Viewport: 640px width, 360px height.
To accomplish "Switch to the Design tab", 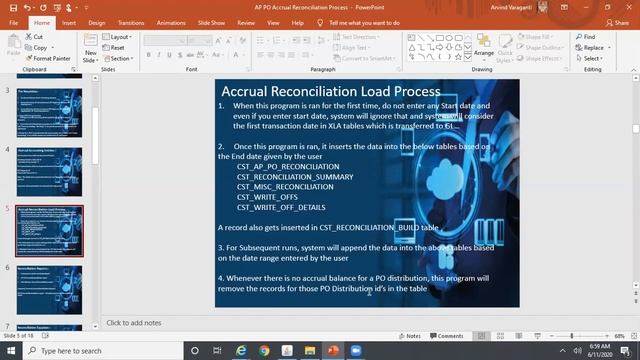I will click(x=97, y=23).
